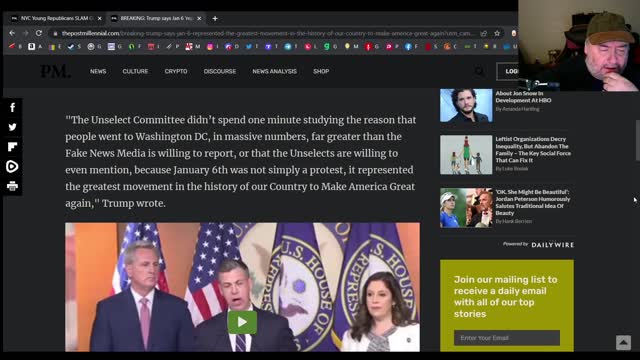Share article on Twitter

pyautogui.click(x=12, y=127)
